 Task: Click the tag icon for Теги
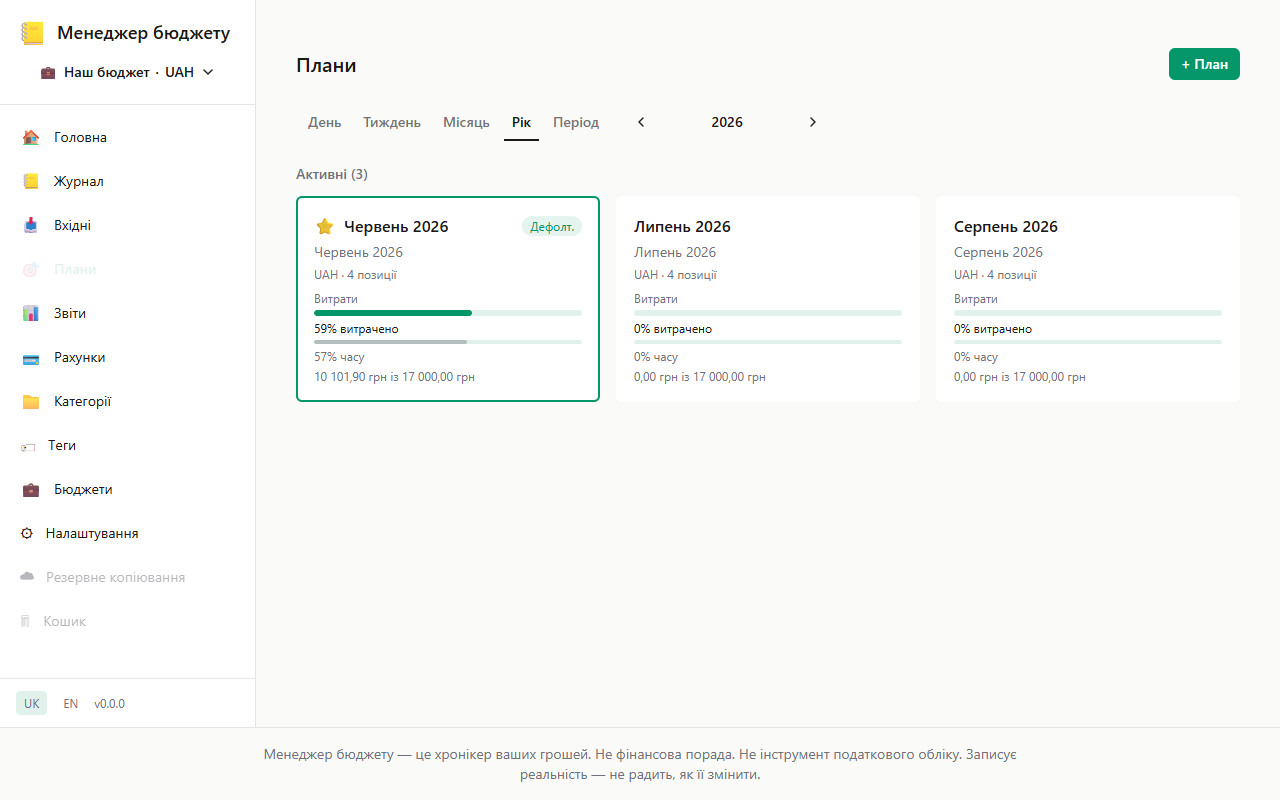(28, 446)
